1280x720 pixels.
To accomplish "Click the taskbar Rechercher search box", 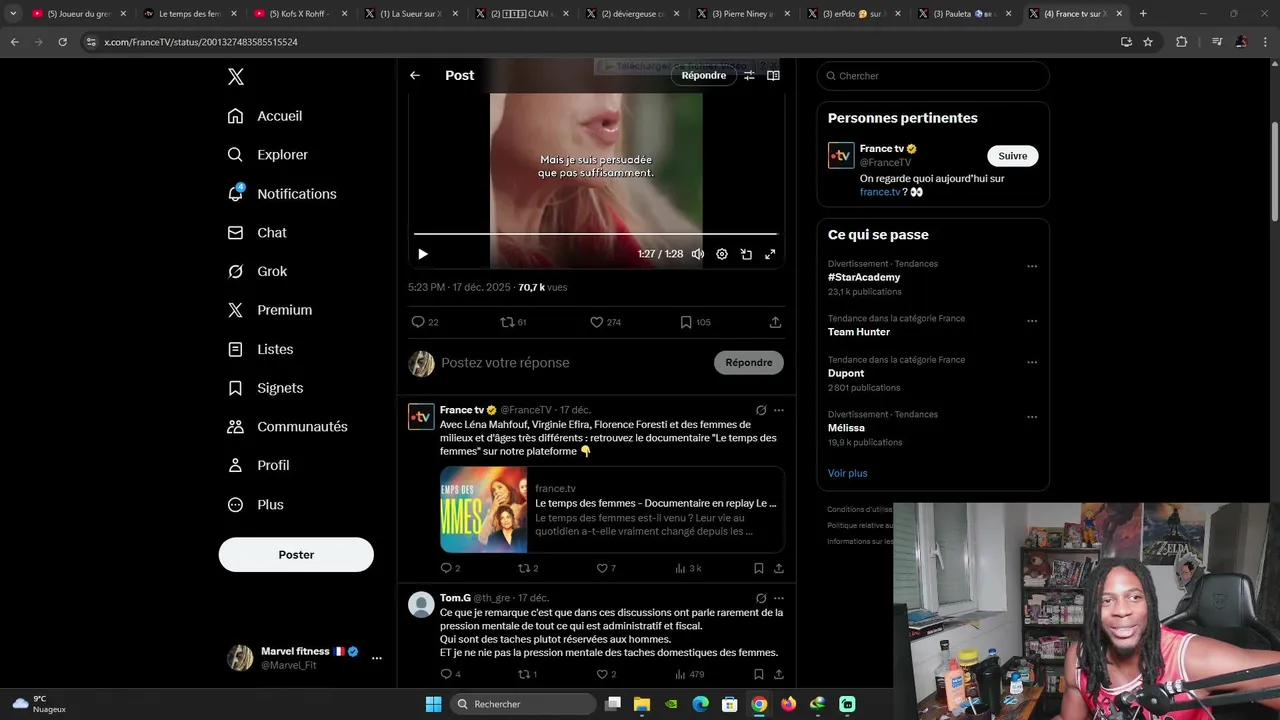I will 523,704.
